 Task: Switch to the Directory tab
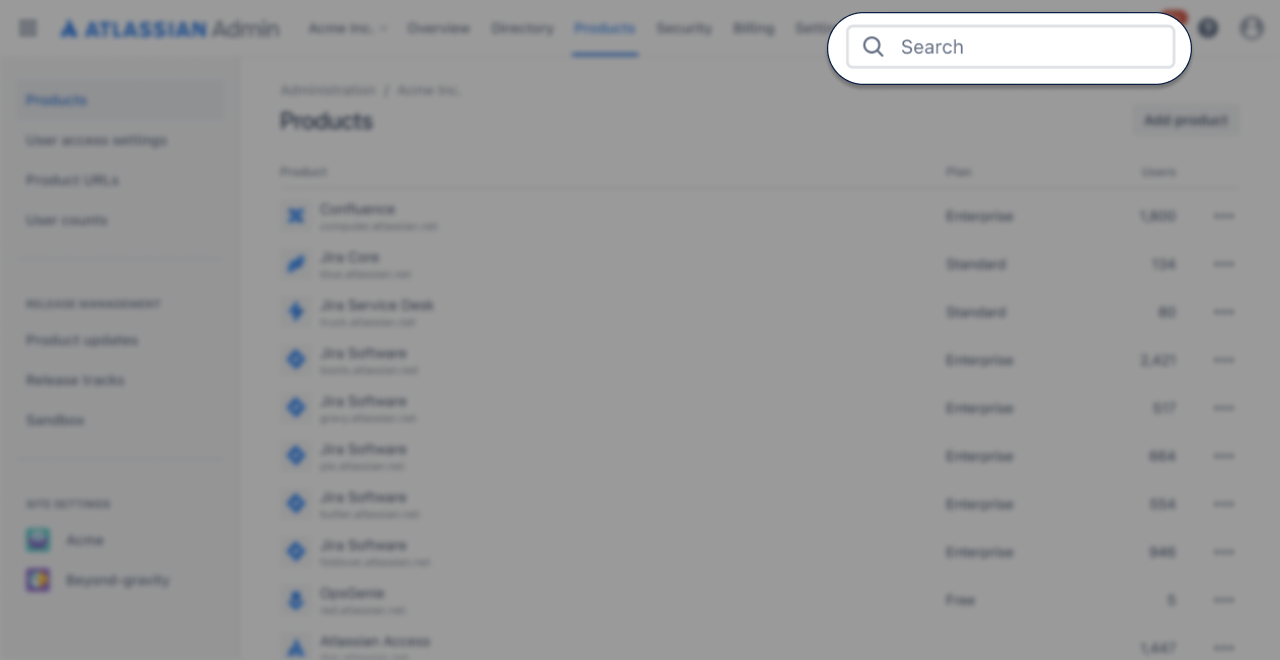point(522,28)
